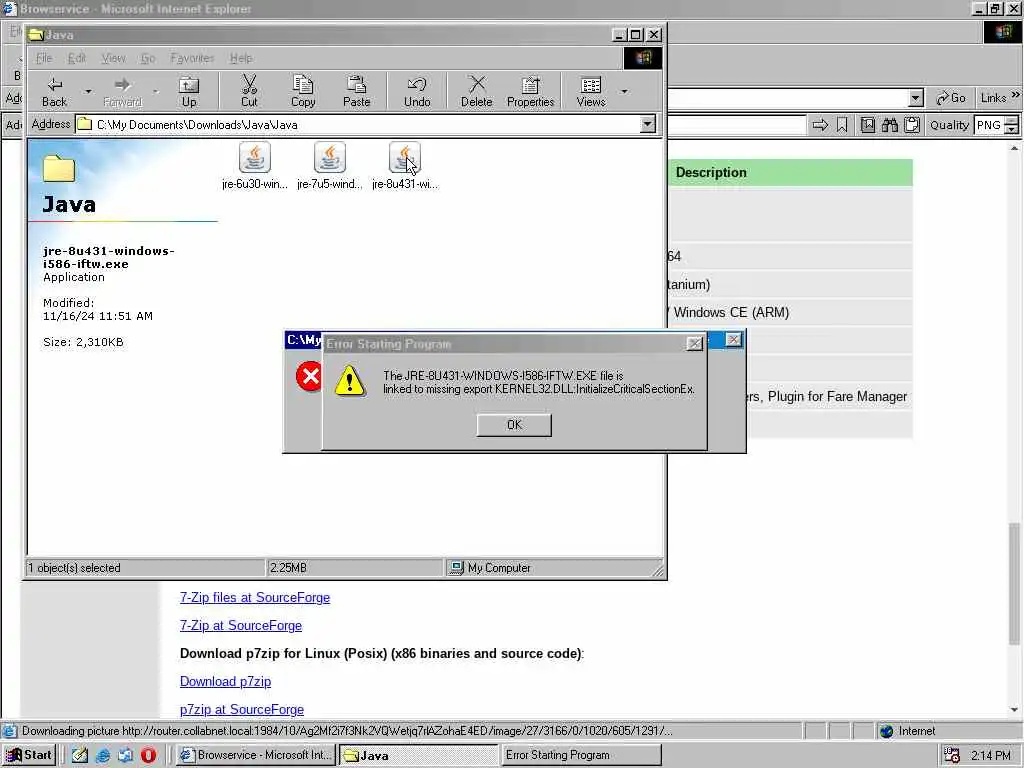The image size is (1024, 768).
Task: Decrease Quality with the stepper down arrow
Action: click(x=1012, y=129)
